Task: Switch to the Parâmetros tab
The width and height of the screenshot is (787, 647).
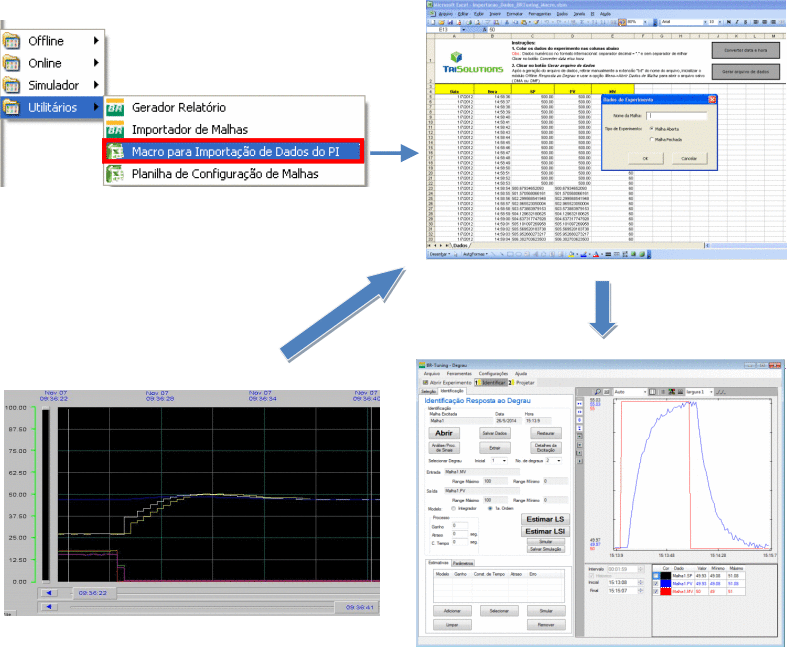Action: (463, 564)
